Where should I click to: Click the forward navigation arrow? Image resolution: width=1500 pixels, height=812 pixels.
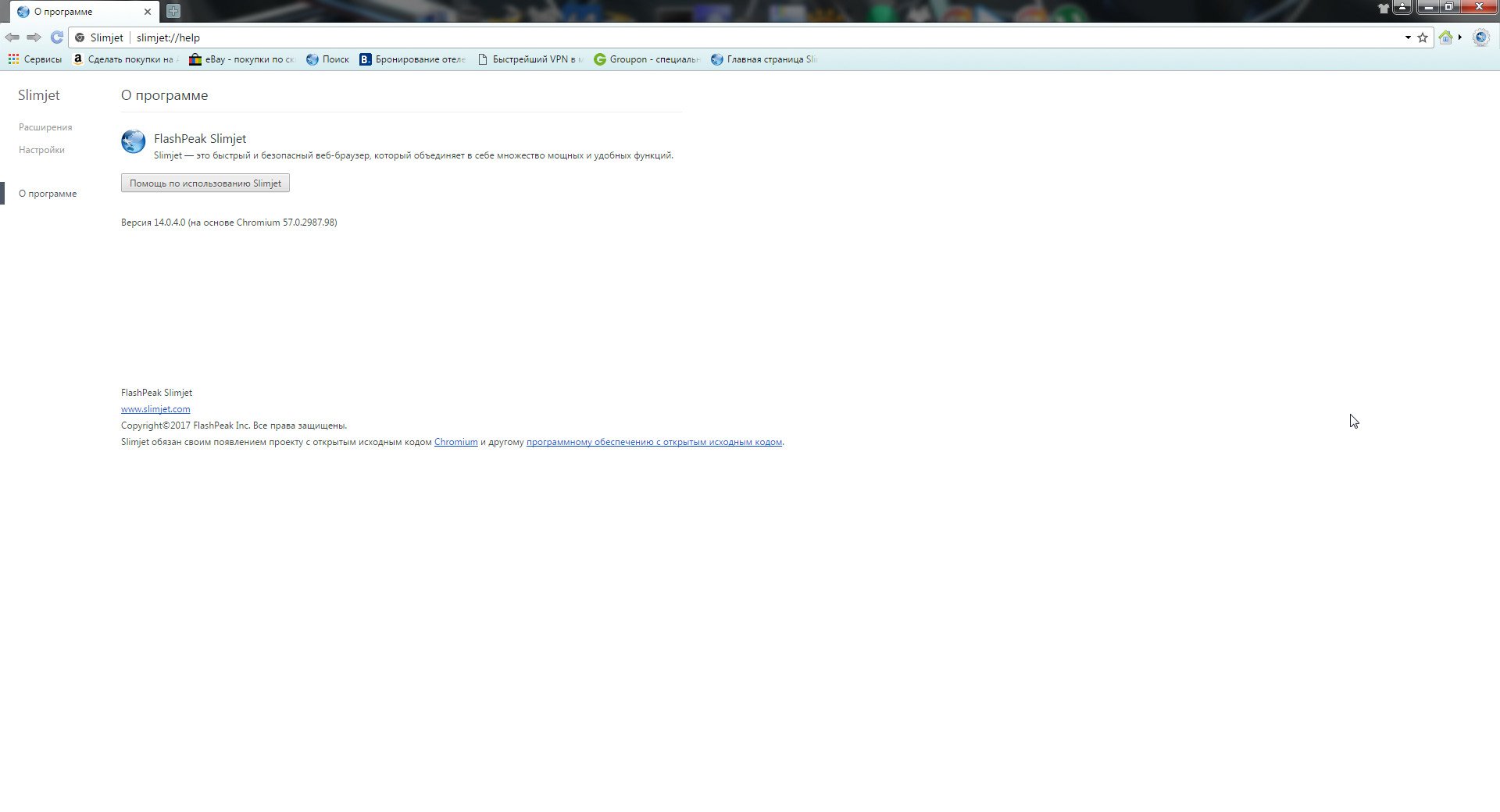tap(34, 37)
